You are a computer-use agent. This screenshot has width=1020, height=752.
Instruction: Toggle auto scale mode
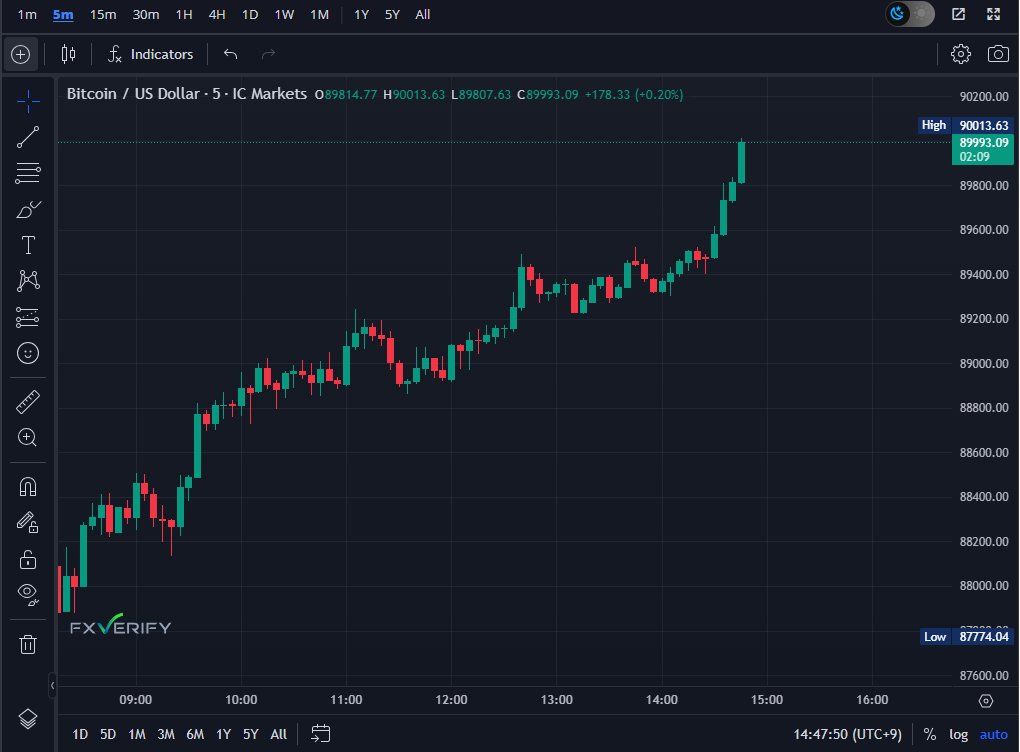click(x=993, y=734)
